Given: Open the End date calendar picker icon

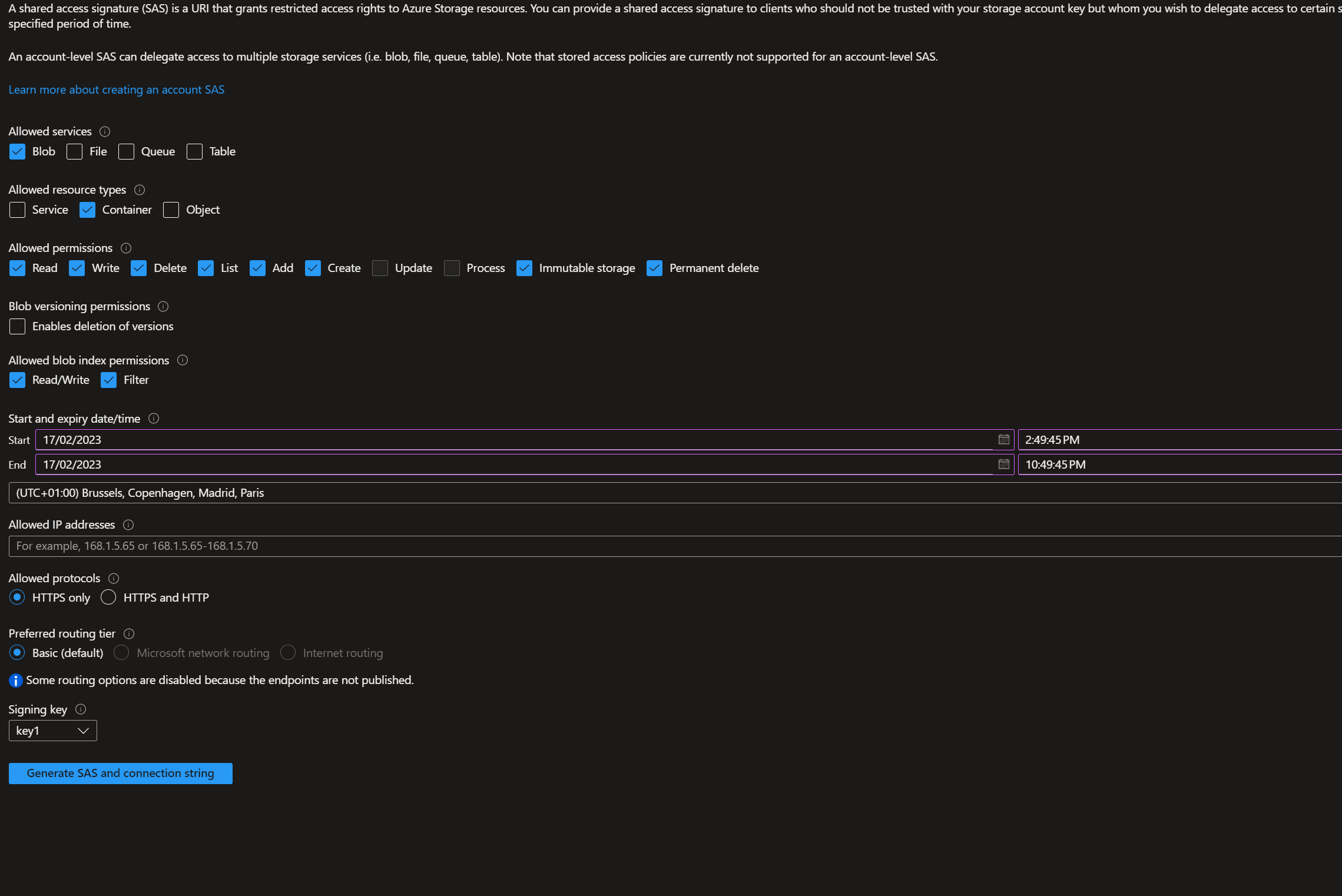Looking at the screenshot, I should [1003, 464].
